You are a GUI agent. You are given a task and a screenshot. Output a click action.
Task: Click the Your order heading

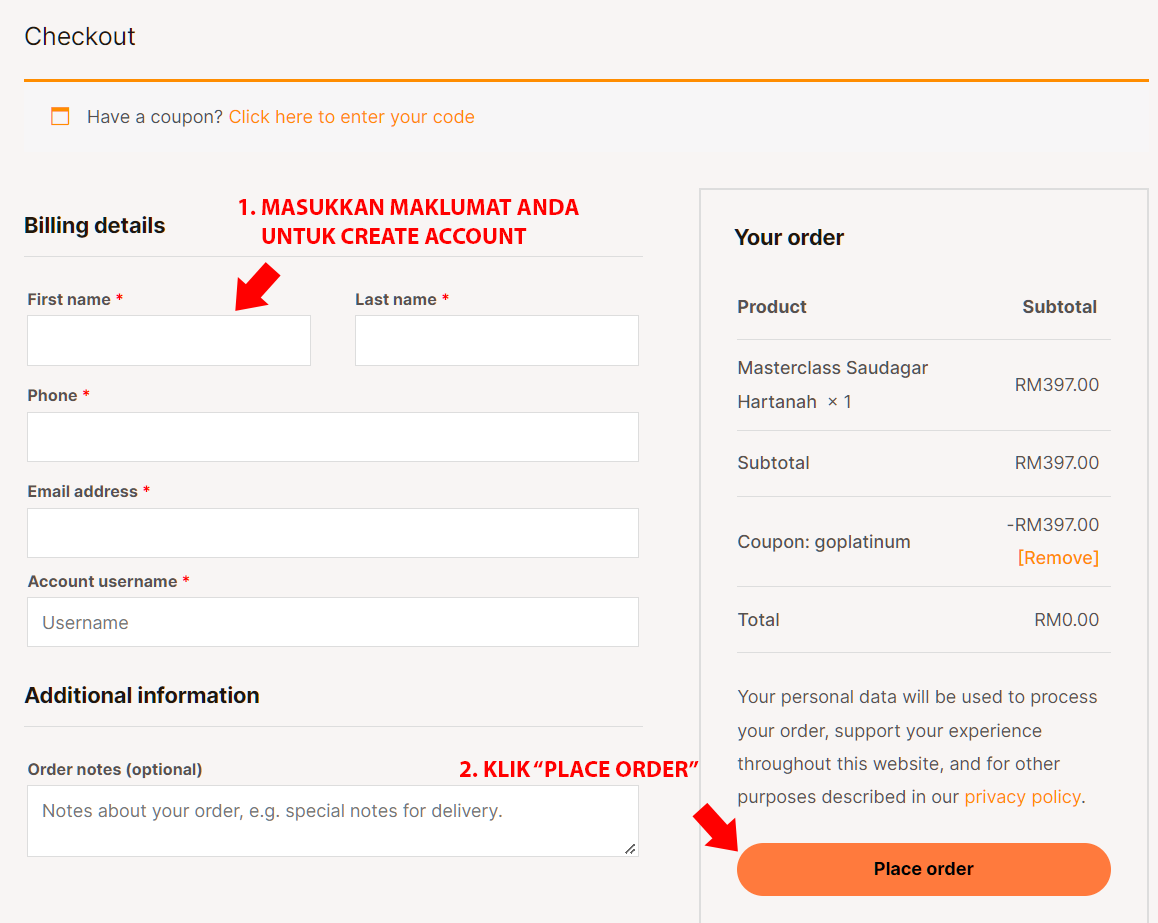pyautogui.click(x=789, y=238)
